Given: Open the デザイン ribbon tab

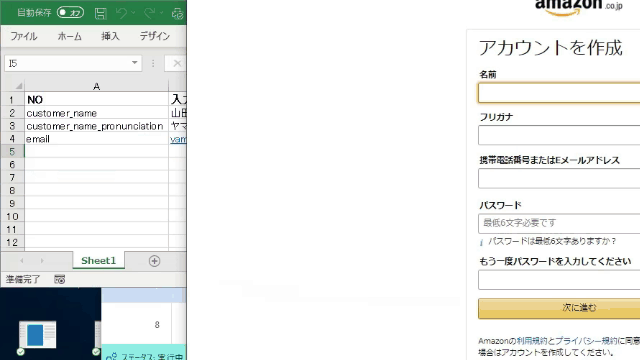Looking at the screenshot, I should coord(155,36).
